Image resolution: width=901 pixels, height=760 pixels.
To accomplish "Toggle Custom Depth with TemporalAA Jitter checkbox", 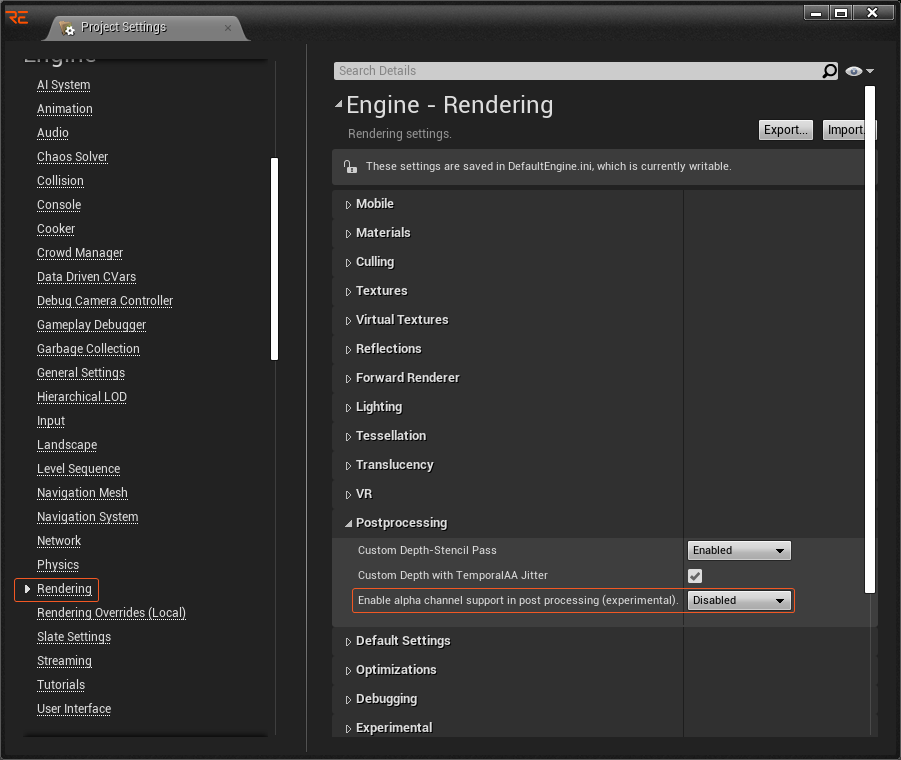I will pos(695,576).
